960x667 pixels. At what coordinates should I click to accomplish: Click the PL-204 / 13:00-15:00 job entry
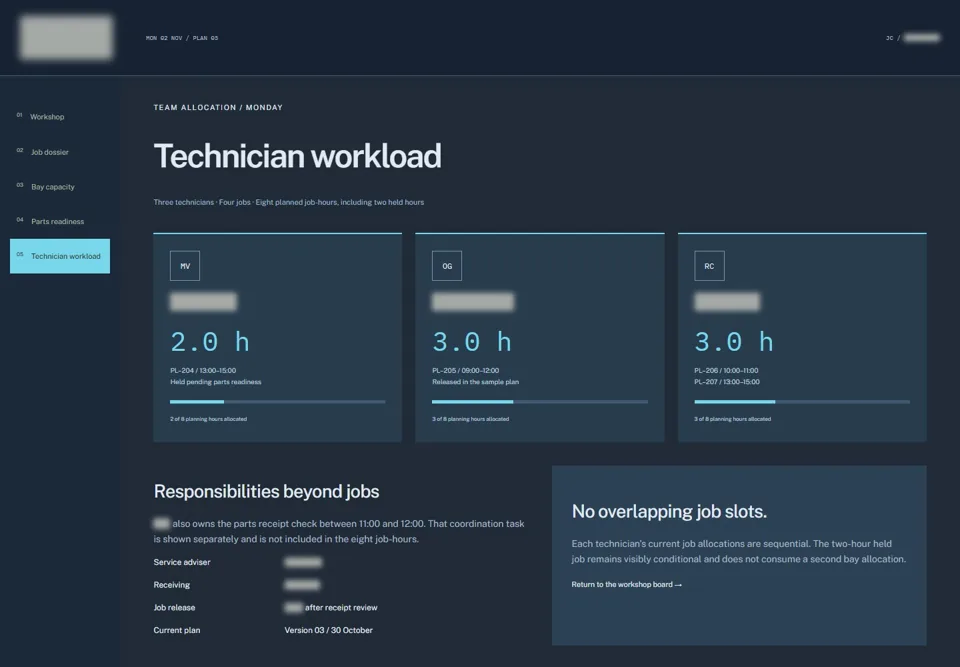pyautogui.click(x=203, y=371)
